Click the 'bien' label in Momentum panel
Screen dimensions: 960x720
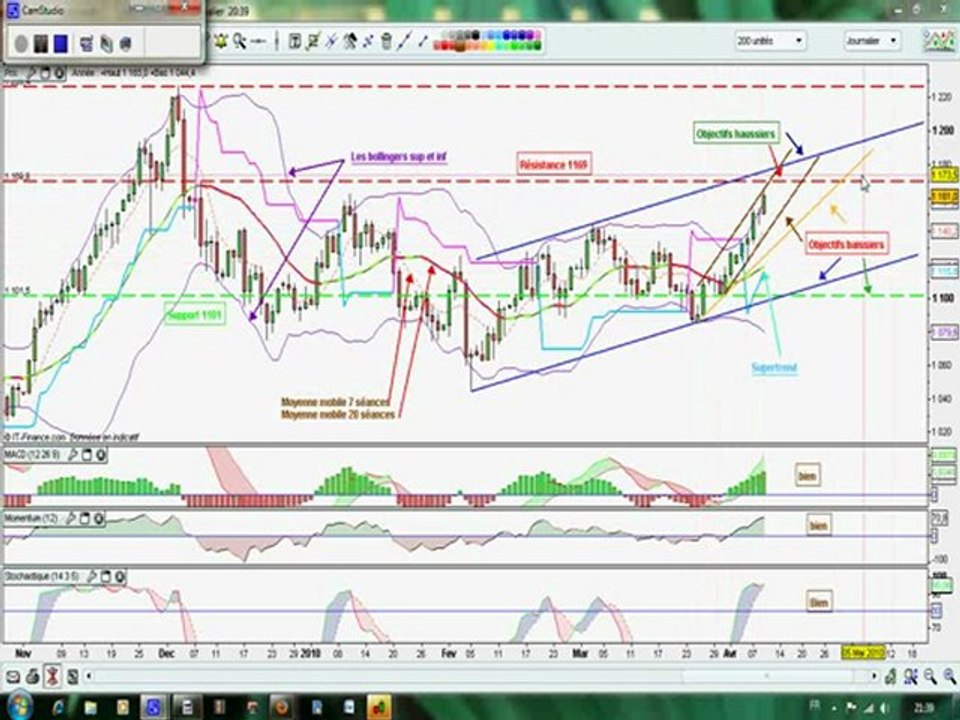coord(818,526)
